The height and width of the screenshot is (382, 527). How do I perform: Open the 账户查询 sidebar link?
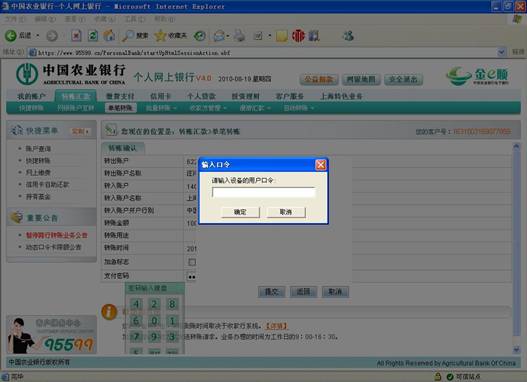[38, 148]
